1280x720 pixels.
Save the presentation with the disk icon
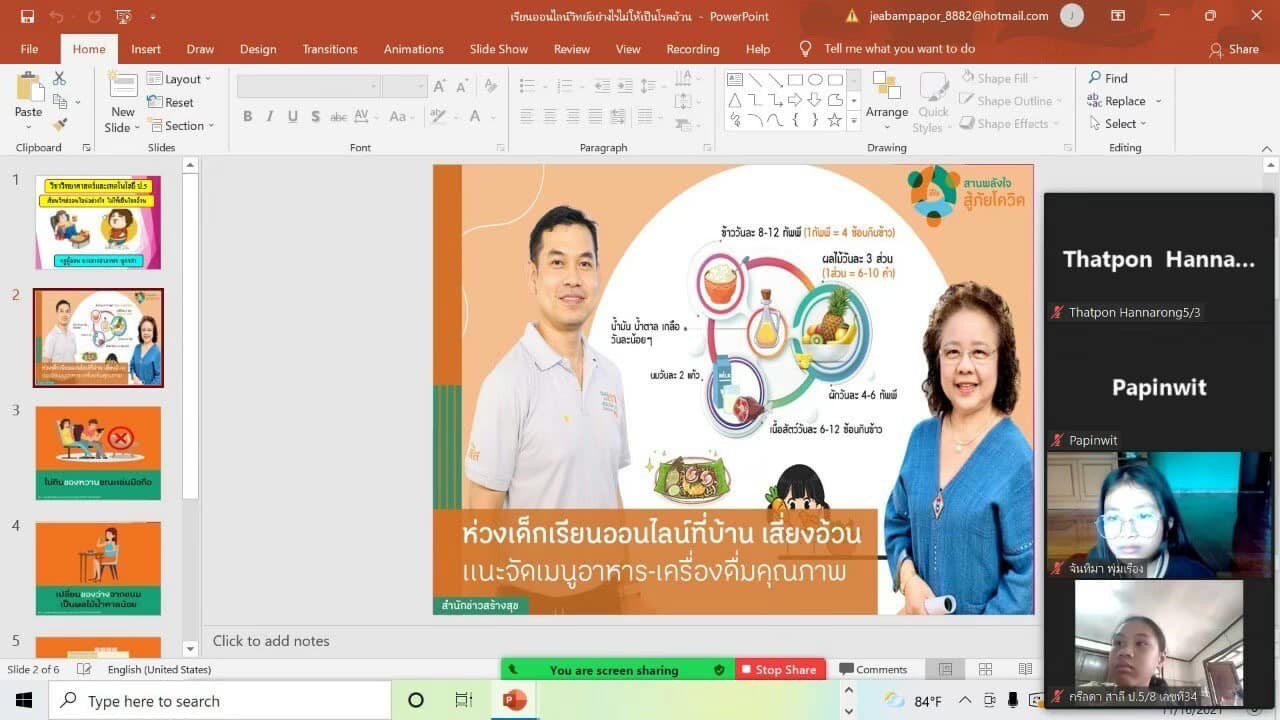27,16
